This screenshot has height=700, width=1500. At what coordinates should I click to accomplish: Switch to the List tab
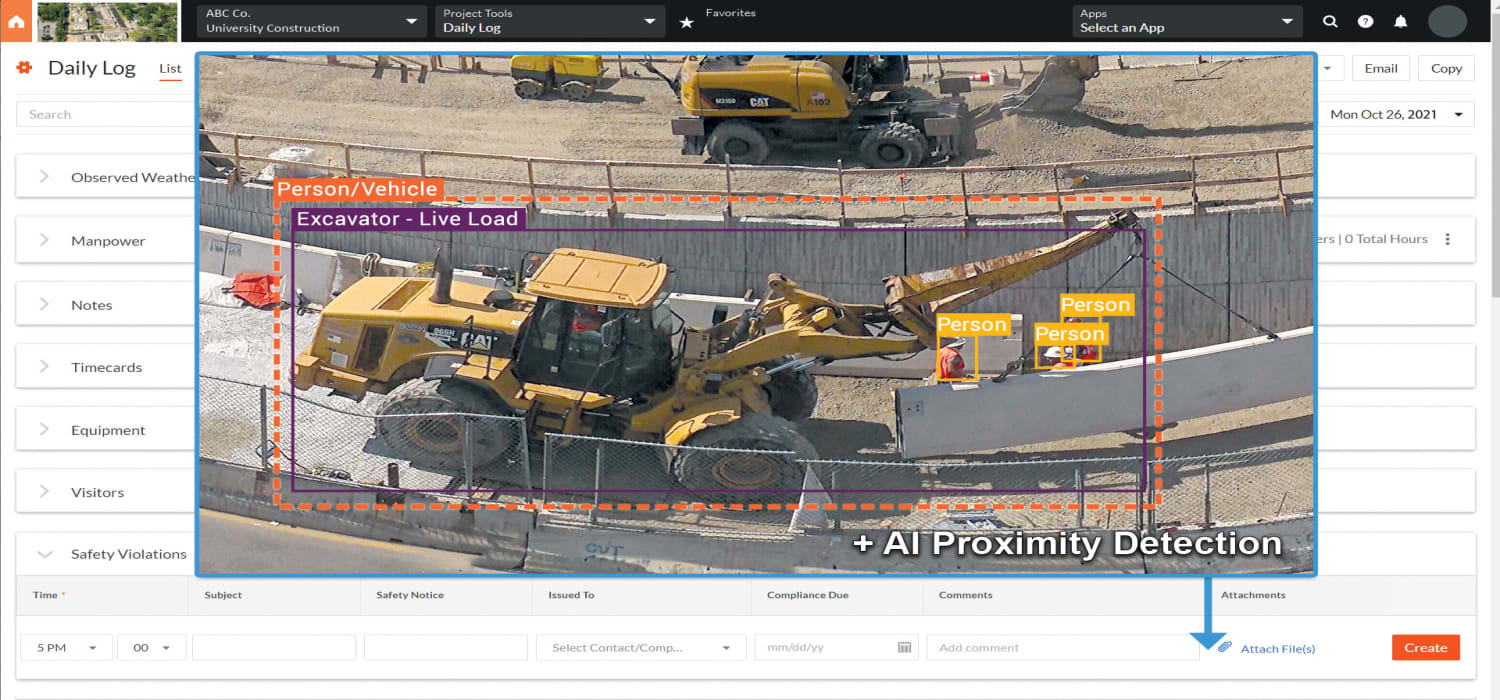[x=170, y=69]
